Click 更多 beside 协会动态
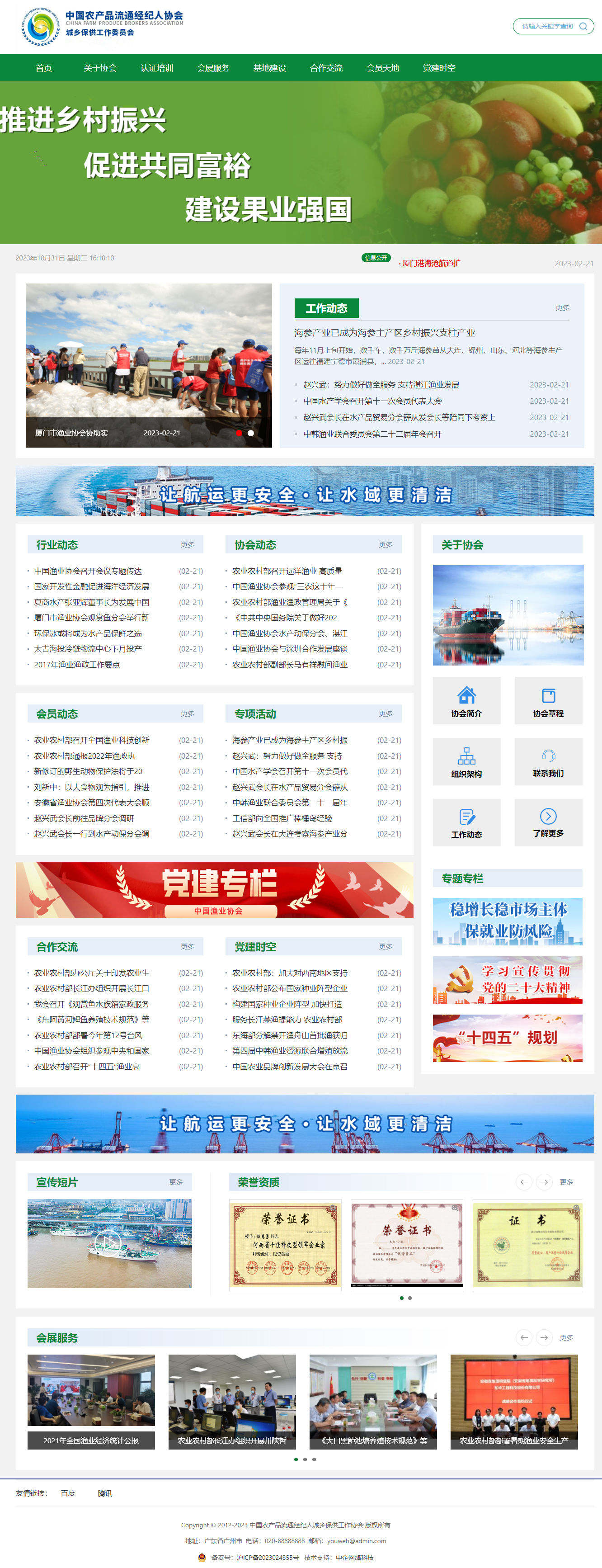Screen dimensions: 602x1568 pos(386,544)
